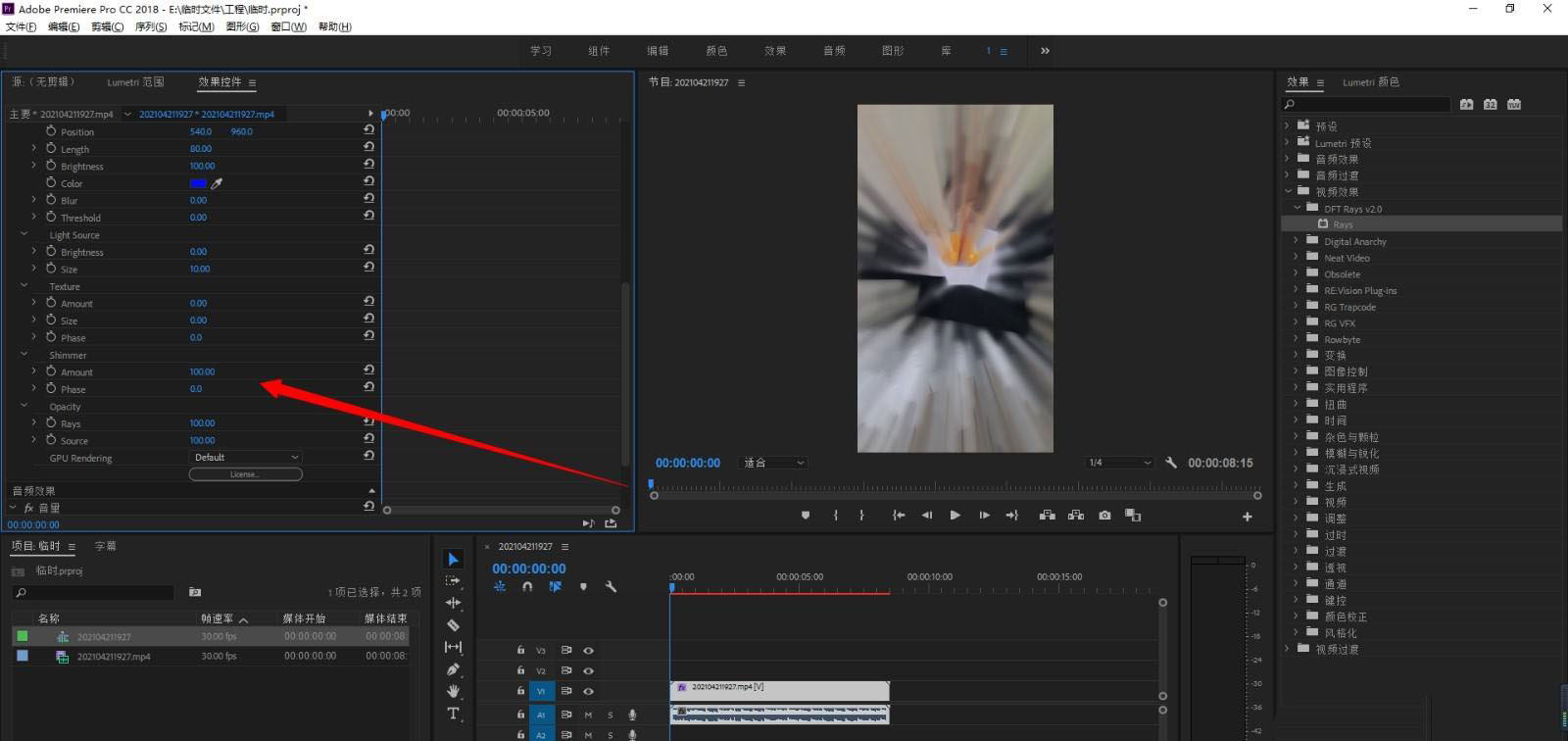Toggle V1 track output eye
This screenshot has height=741, width=1568.
[588, 691]
